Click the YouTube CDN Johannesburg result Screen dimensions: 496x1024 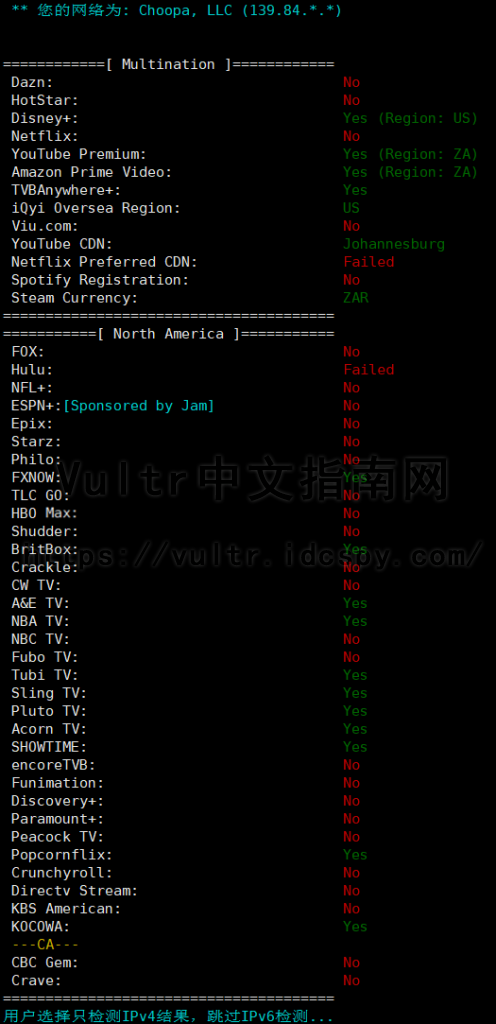coord(394,244)
